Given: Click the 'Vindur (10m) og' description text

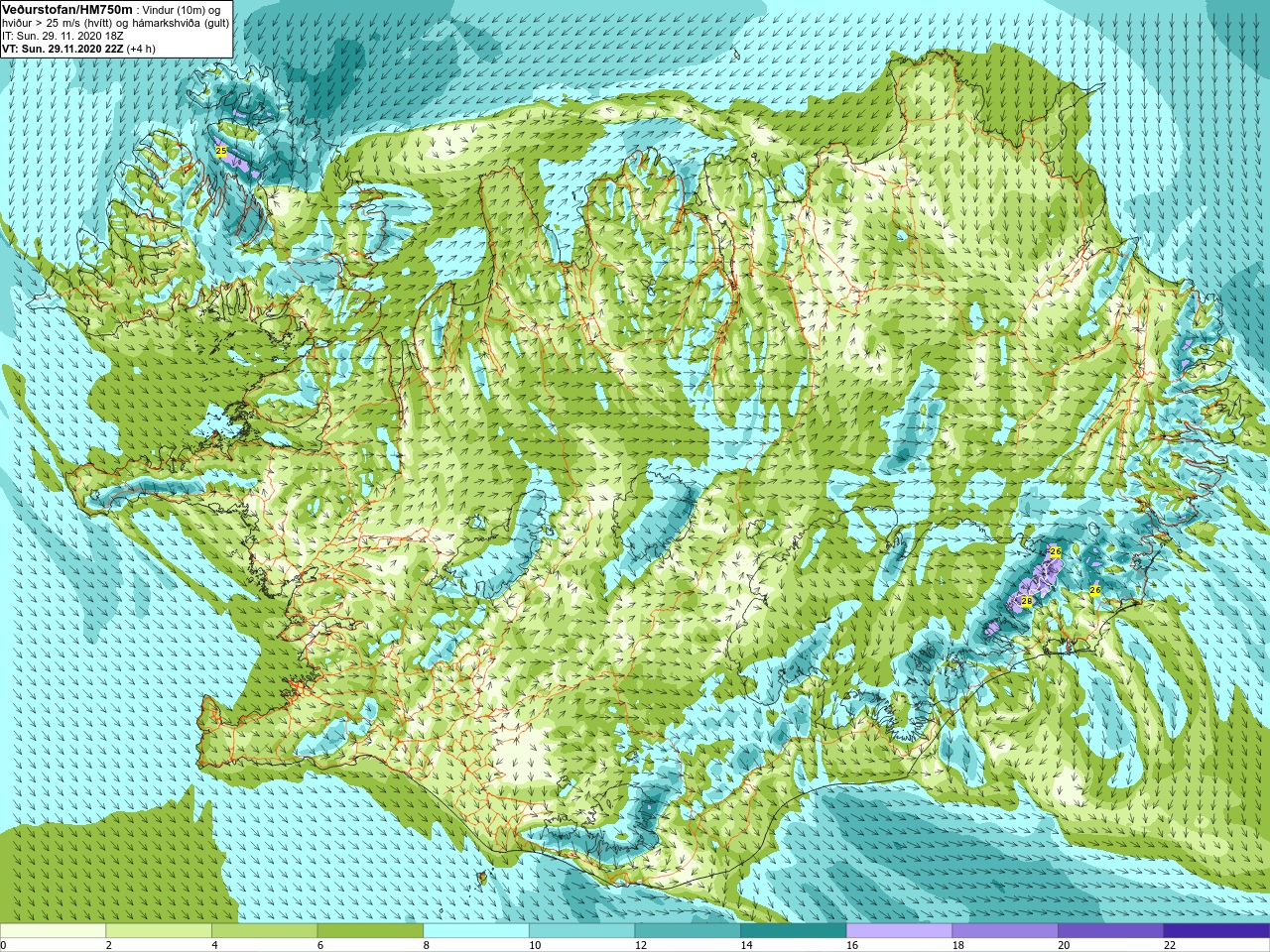Looking at the screenshot, I should point(183,10).
